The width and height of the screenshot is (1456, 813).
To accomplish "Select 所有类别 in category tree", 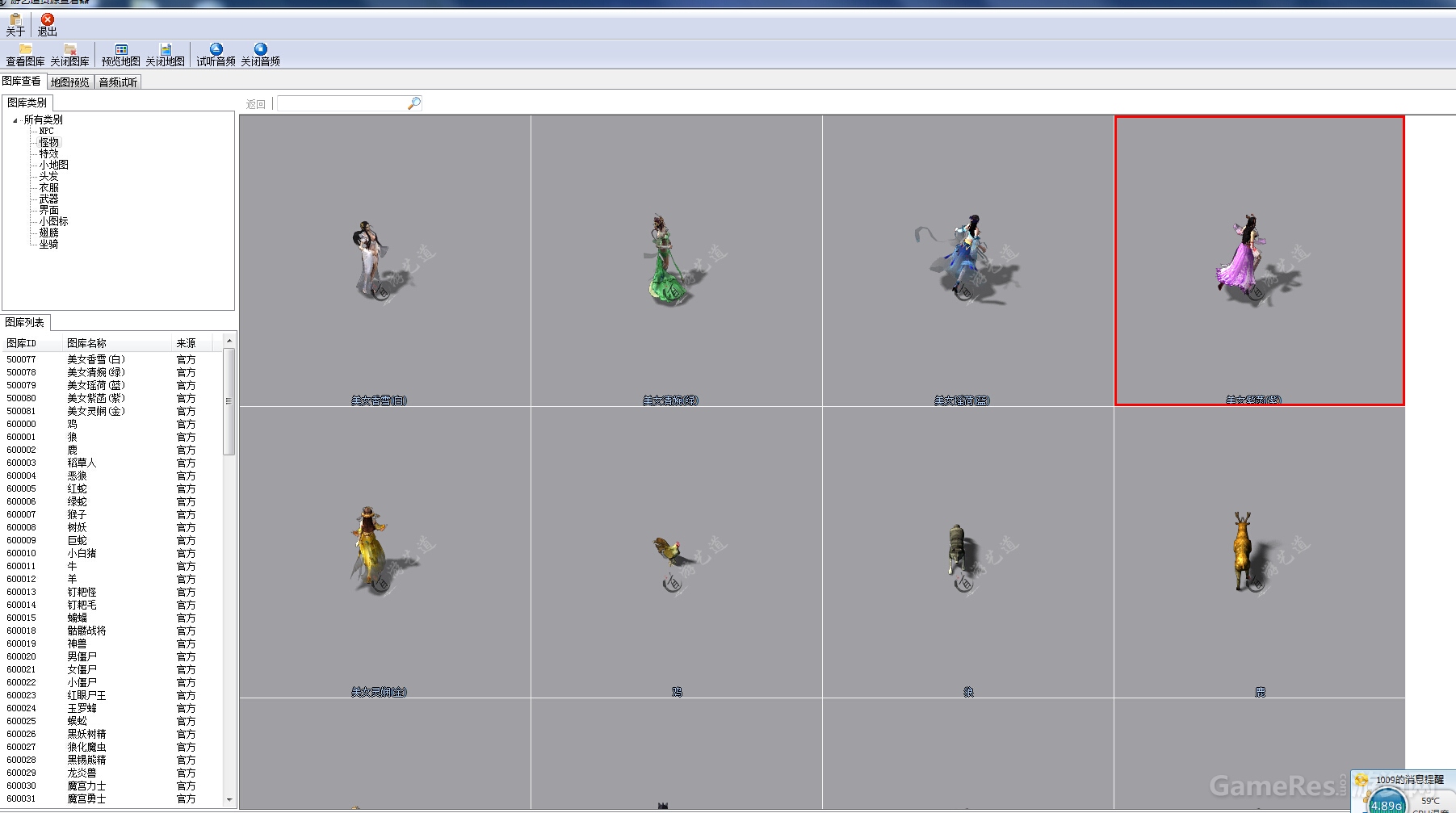I will click(43, 119).
